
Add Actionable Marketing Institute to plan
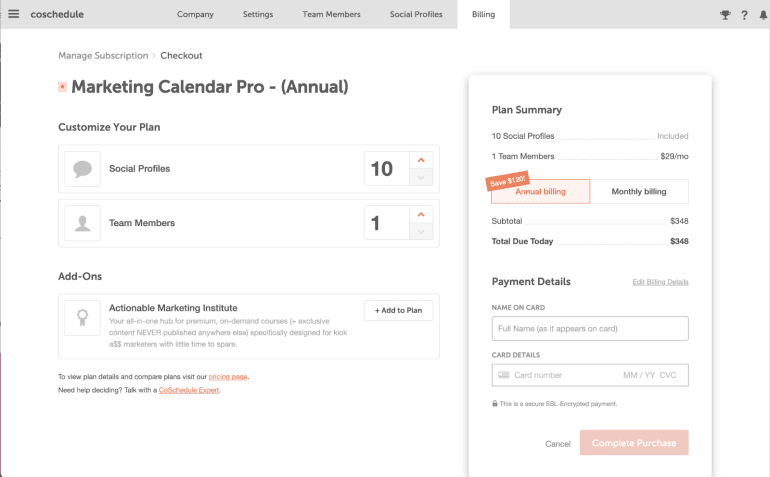click(x=398, y=310)
